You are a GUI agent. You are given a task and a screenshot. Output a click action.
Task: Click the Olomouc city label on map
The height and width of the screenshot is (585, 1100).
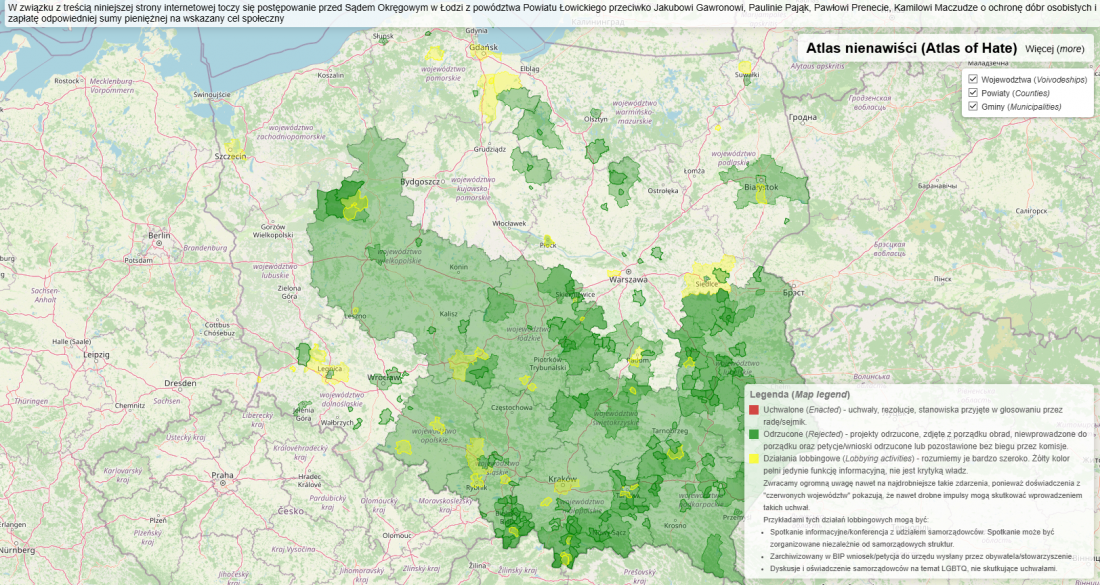tap(397, 535)
